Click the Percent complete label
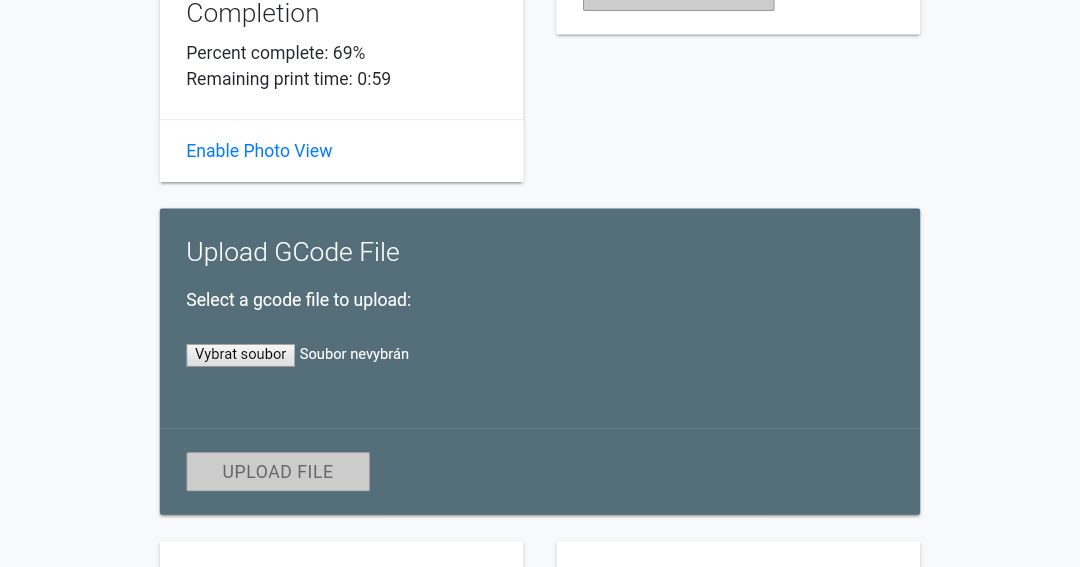1080x567 pixels. point(257,53)
